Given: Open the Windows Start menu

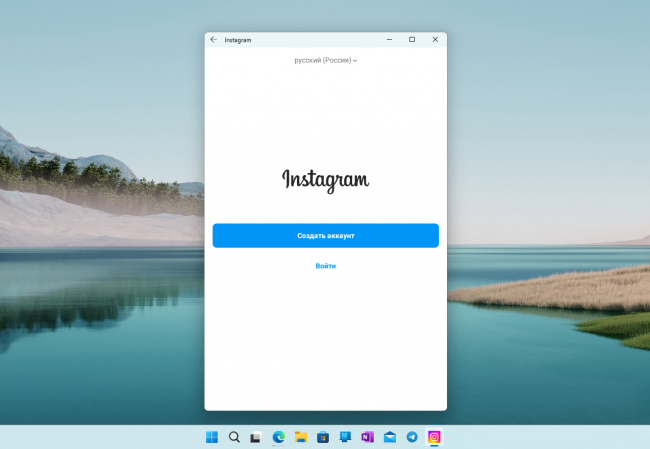Looking at the screenshot, I should tap(212, 437).
